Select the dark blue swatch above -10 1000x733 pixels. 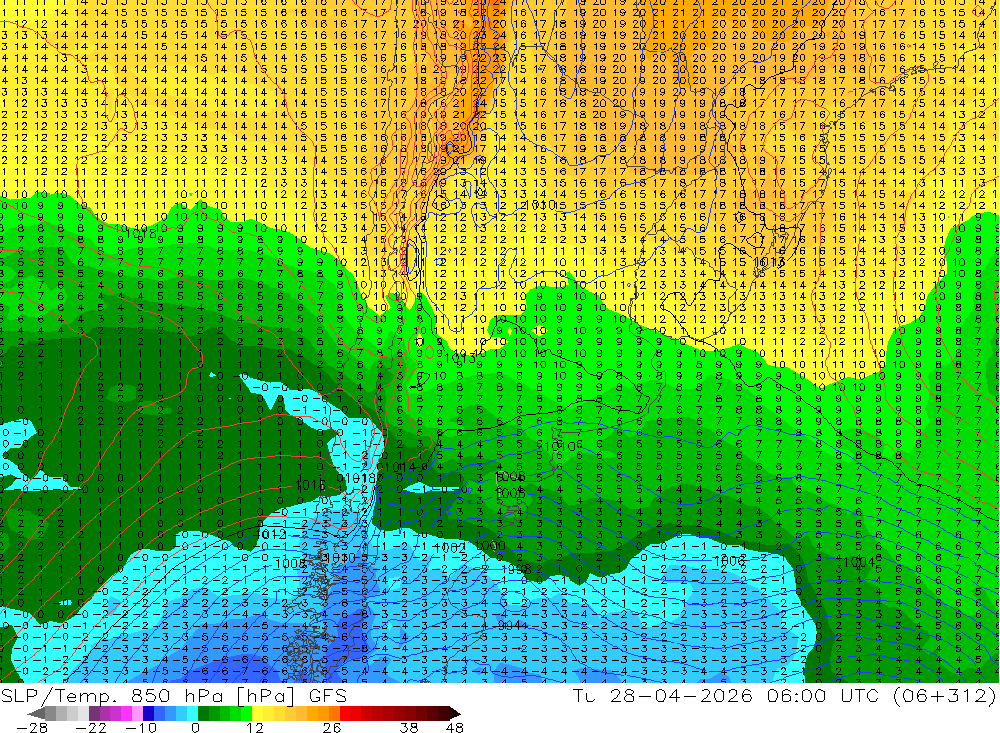(148, 713)
